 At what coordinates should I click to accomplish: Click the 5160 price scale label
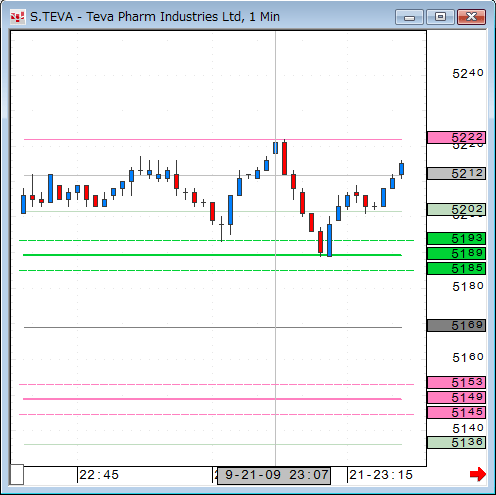tap(468, 357)
